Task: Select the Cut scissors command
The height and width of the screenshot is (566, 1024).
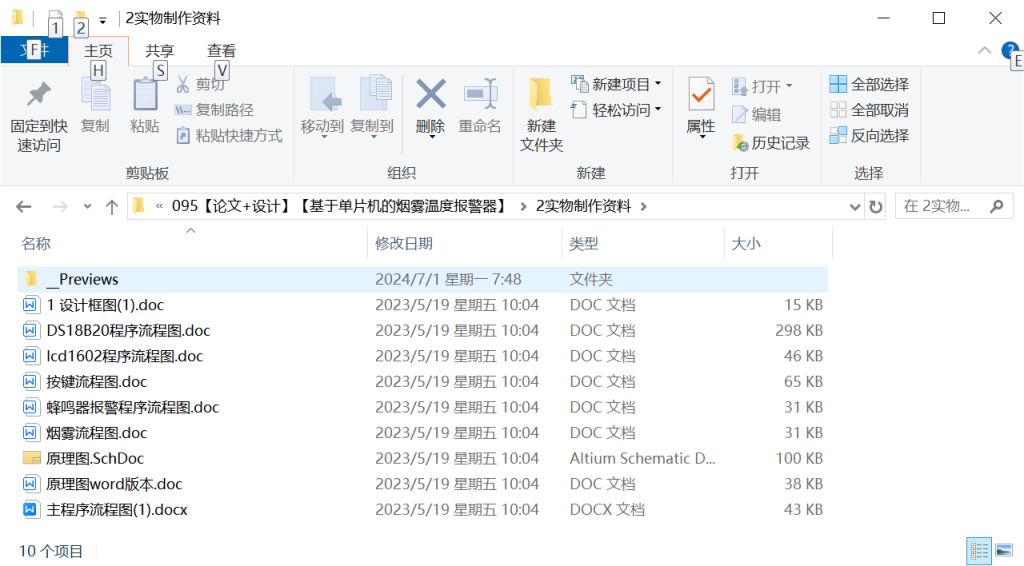Action: click(x=201, y=84)
